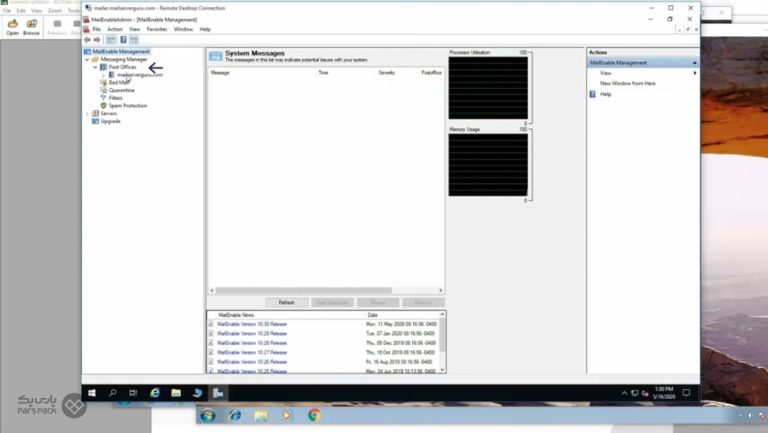Select the Bad Mail folder icon
Image resolution: width=768 pixels, height=433 pixels.
click(x=103, y=82)
